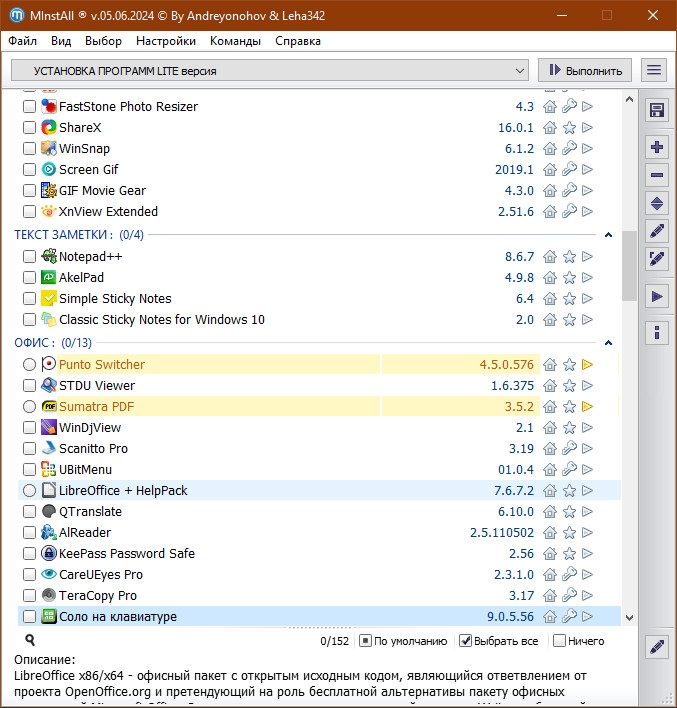Screen dimensions: 677x708
Task: Select the Classic Sticky Notes for Windows 10 entry
Action: [162, 320]
